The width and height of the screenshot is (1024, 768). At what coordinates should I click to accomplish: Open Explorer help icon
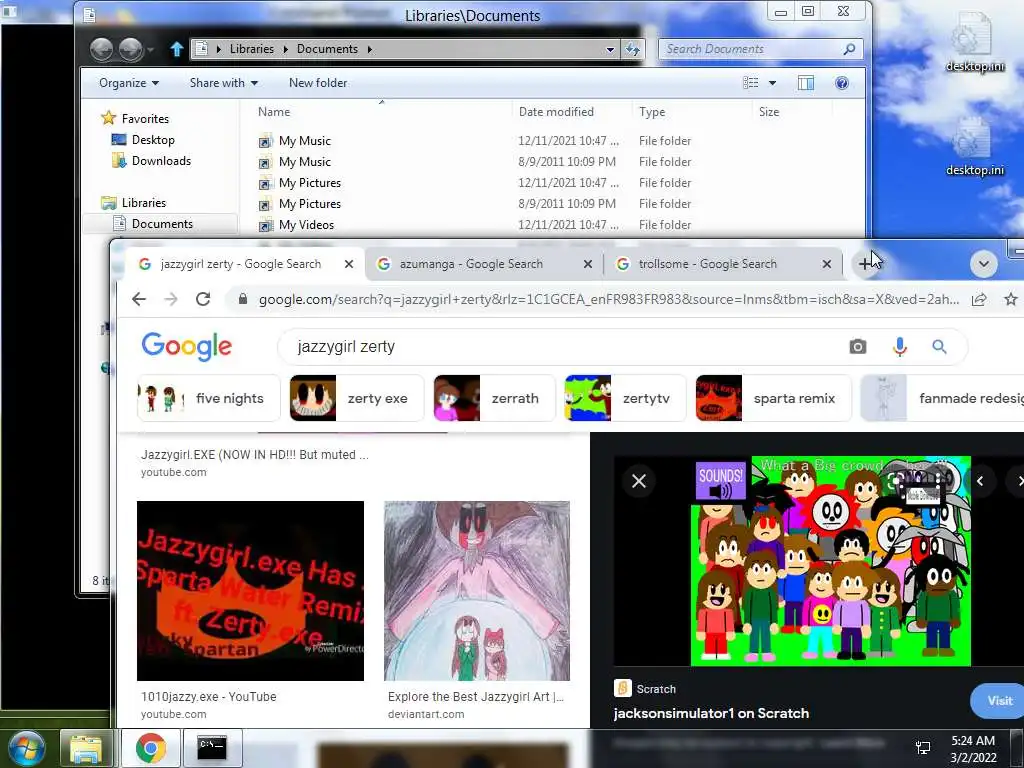pos(842,83)
